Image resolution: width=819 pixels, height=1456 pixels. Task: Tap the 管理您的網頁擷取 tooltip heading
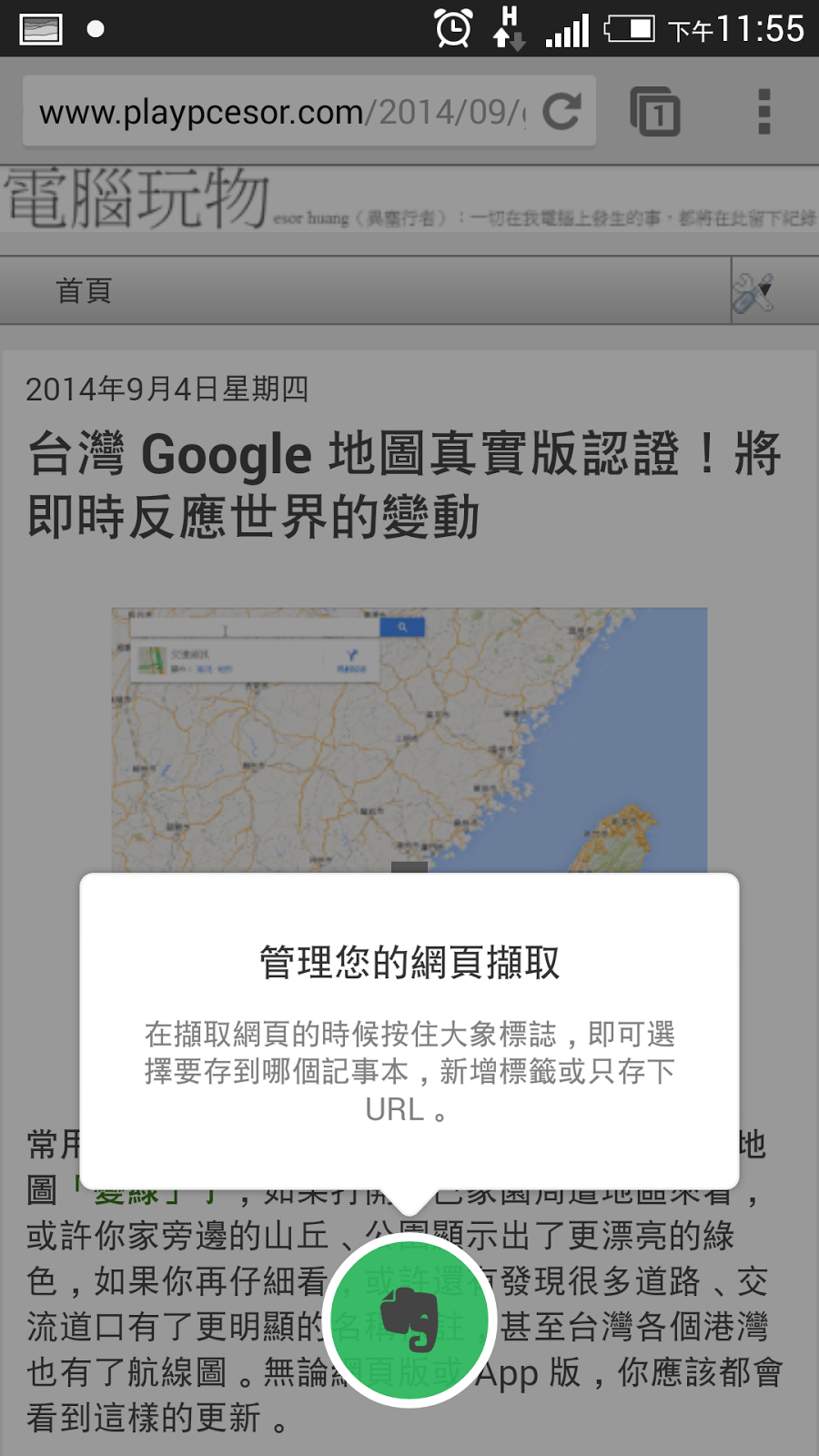tap(409, 962)
